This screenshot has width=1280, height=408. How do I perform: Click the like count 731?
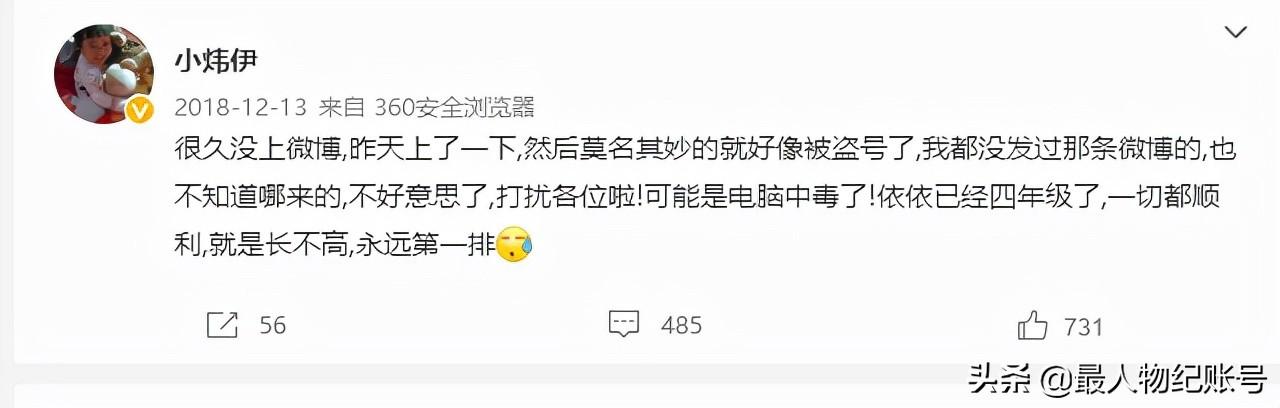1084,326
